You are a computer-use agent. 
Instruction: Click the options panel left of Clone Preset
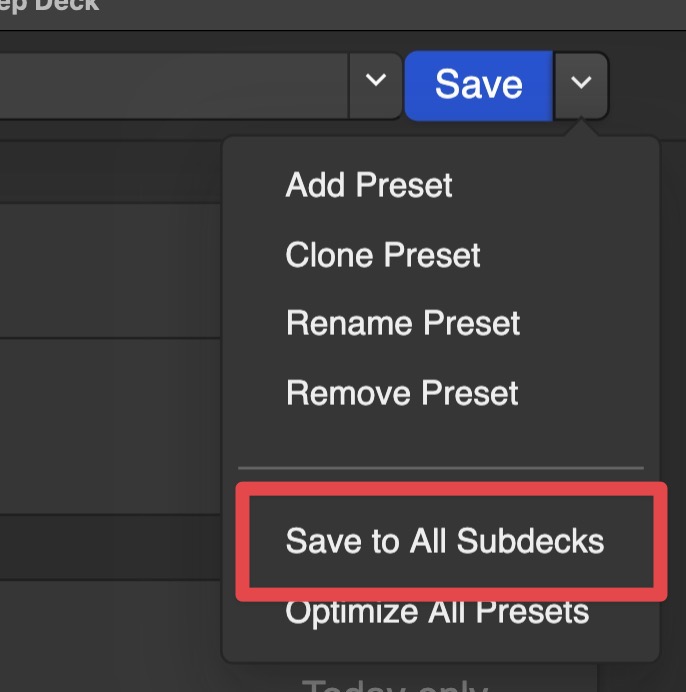click(110, 270)
